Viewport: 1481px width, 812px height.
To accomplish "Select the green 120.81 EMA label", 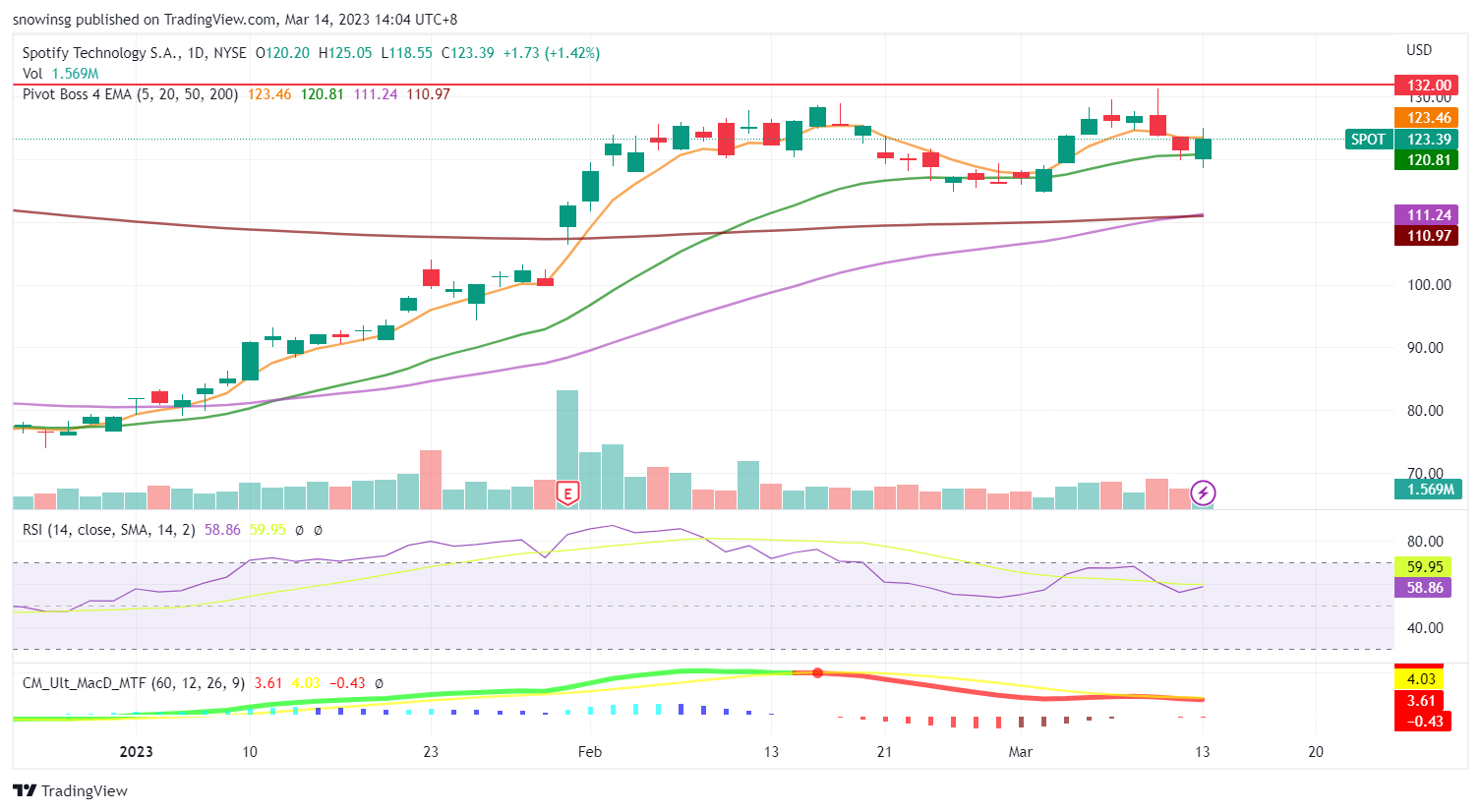I will pyautogui.click(x=1426, y=160).
